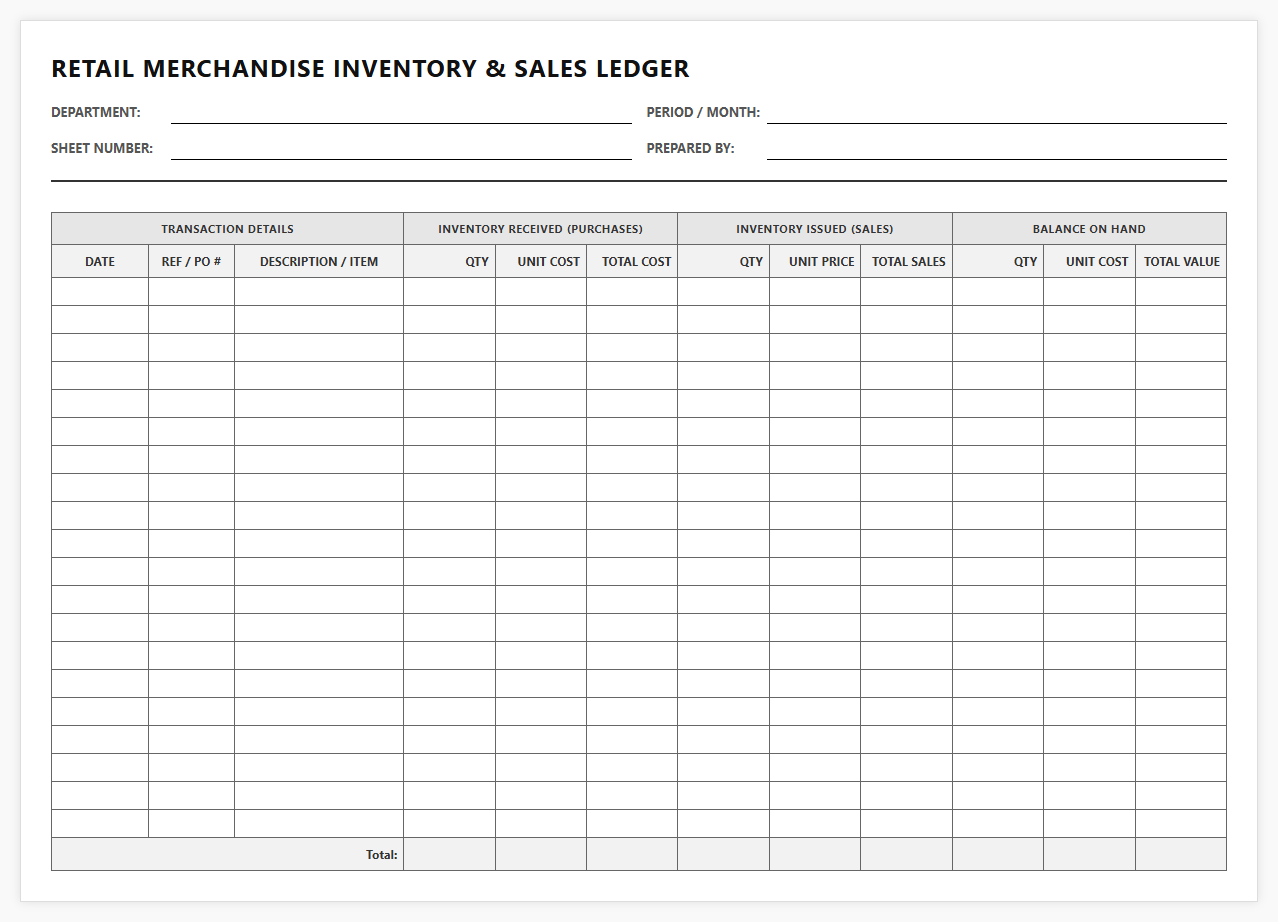Image resolution: width=1278 pixels, height=922 pixels.
Task: Click QTY header under Inventory Received
Action: pos(450,262)
